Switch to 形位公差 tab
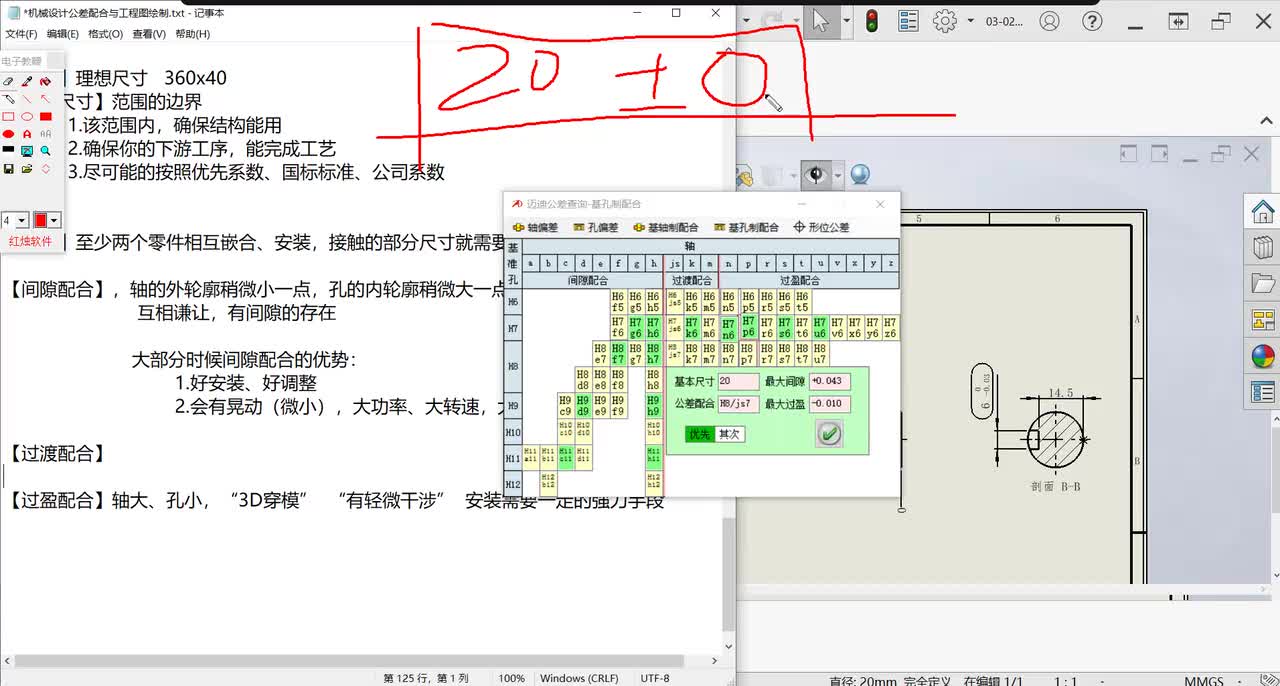 (x=822, y=227)
